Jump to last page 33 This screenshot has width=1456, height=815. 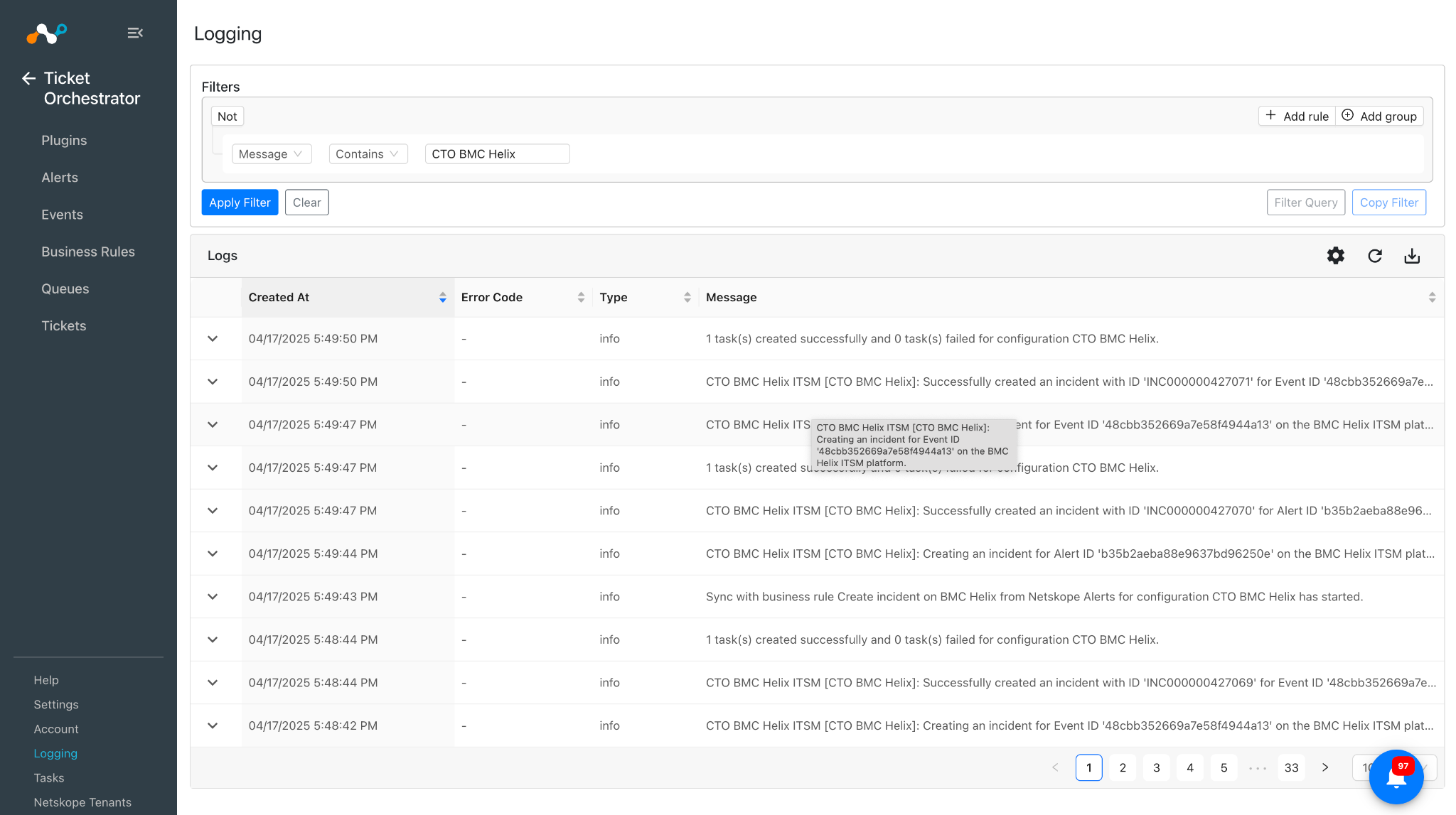pyautogui.click(x=1292, y=767)
